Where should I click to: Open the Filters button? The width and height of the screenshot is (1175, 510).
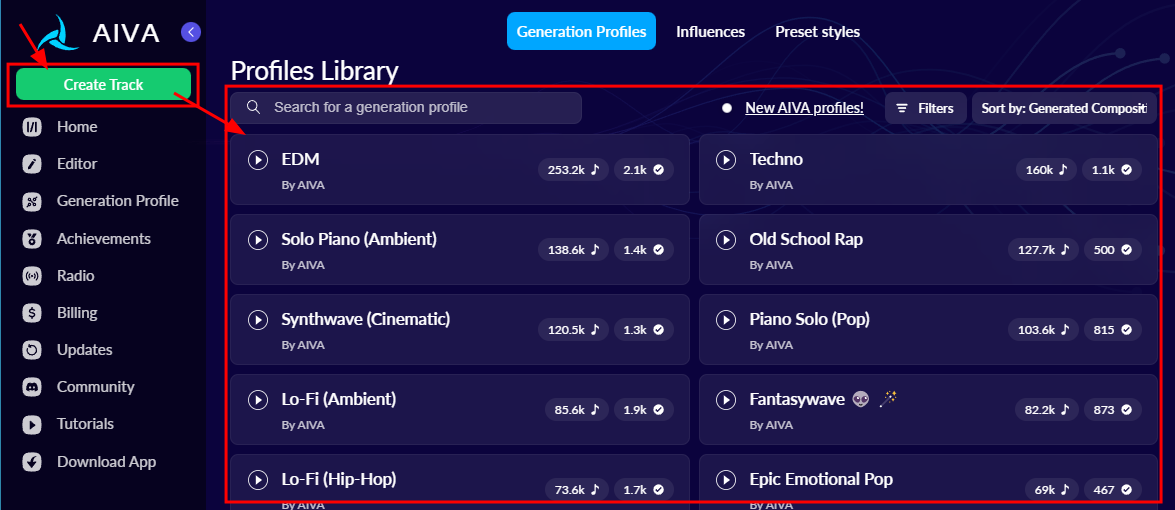point(925,108)
